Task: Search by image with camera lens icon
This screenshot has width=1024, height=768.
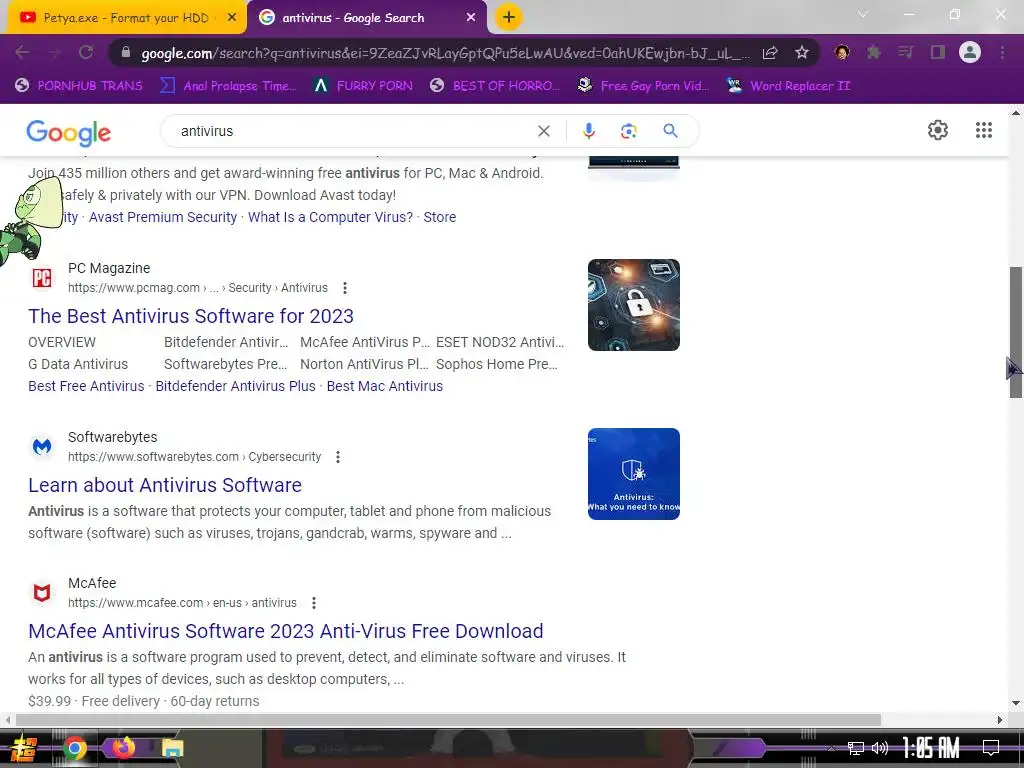Action: (628, 131)
